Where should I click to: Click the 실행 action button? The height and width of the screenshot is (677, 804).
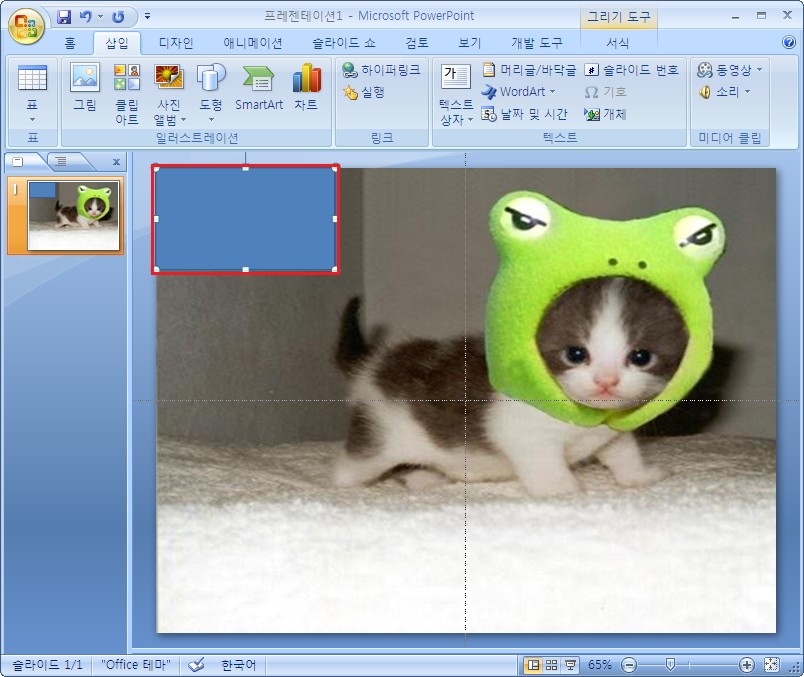364,92
